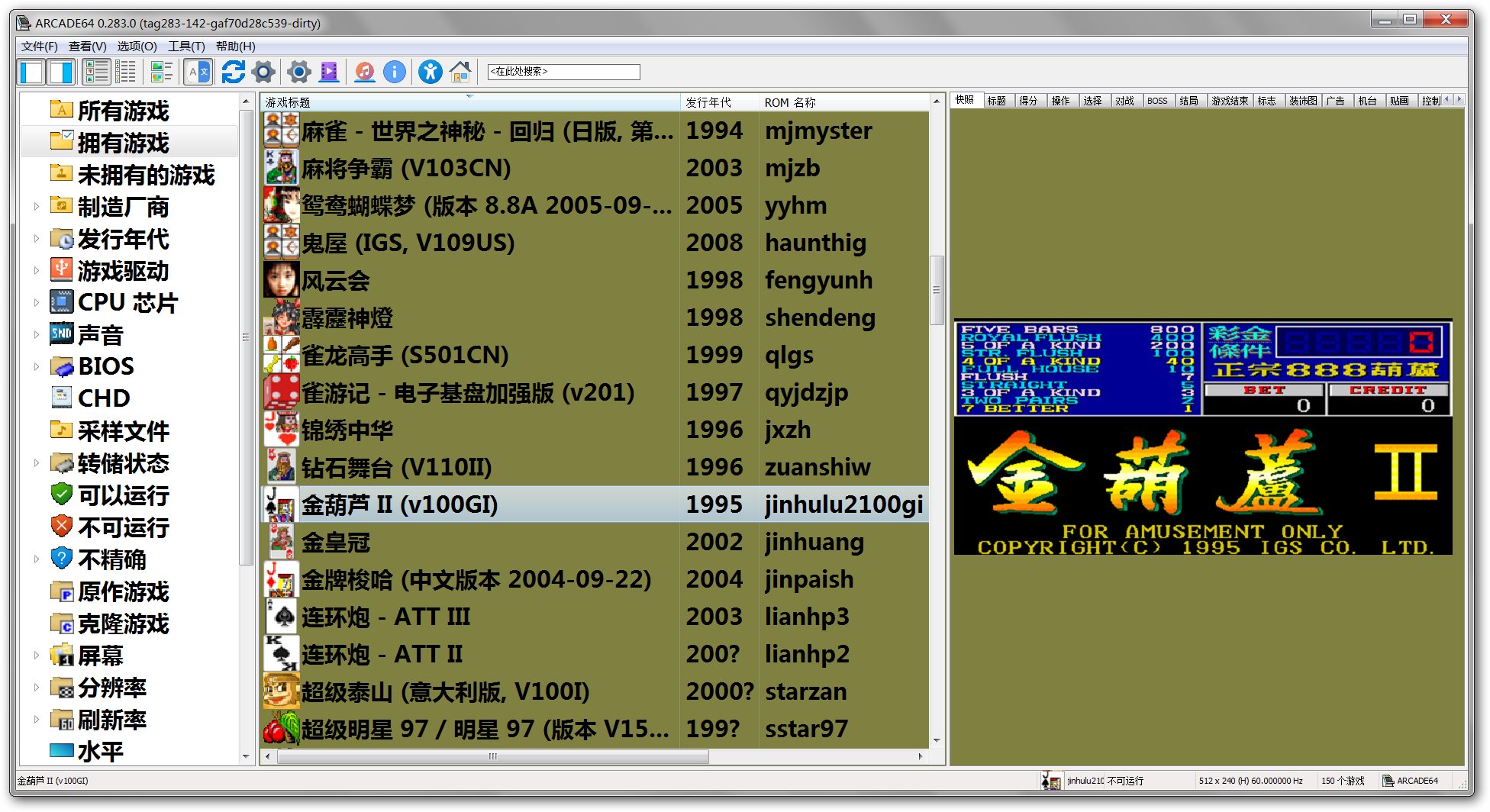Switch to the BOSS tab

tap(1157, 101)
